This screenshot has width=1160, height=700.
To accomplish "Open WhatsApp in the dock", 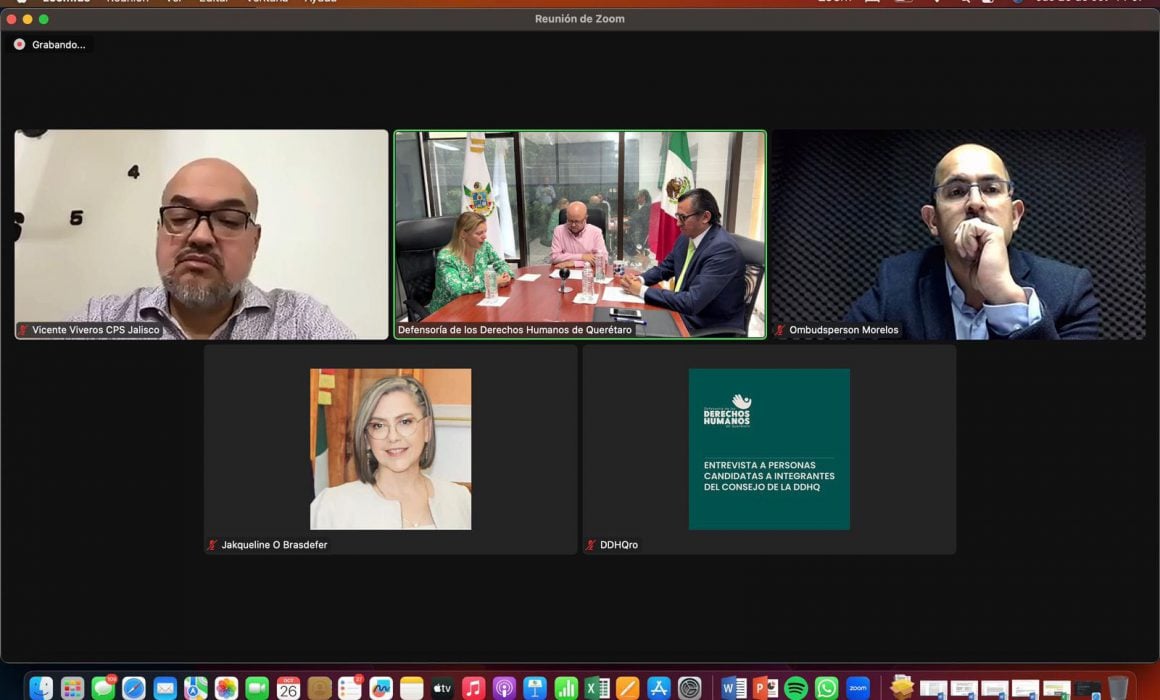I will tap(826, 688).
